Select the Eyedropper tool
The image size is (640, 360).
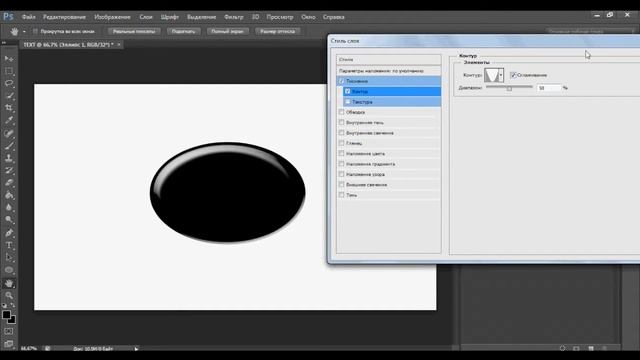pos(9,120)
